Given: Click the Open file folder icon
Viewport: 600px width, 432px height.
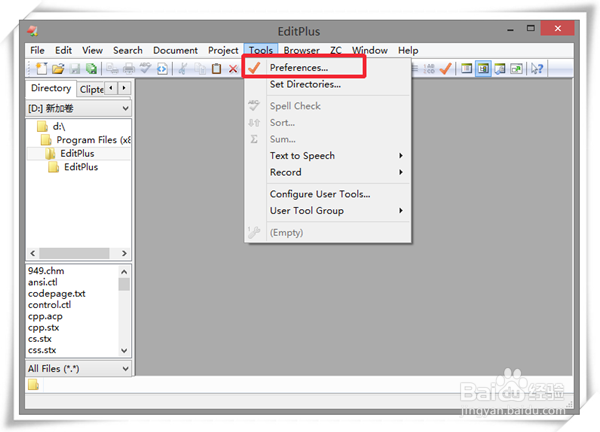Looking at the screenshot, I should pyautogui.click(x=58, y=69).
